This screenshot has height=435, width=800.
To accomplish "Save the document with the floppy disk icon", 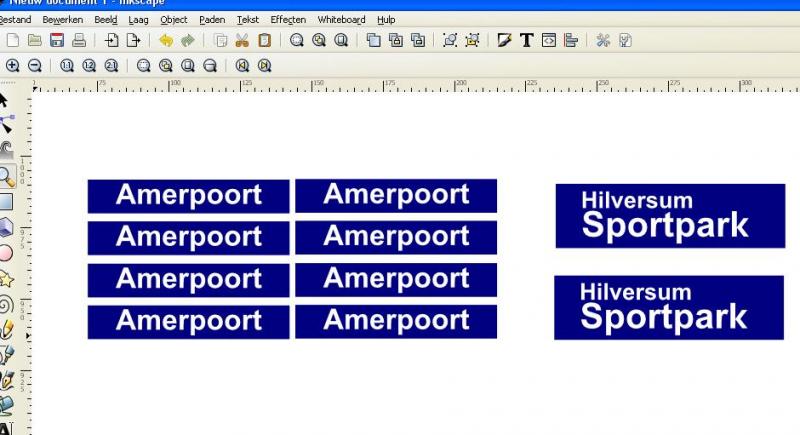I will point(57,40).
